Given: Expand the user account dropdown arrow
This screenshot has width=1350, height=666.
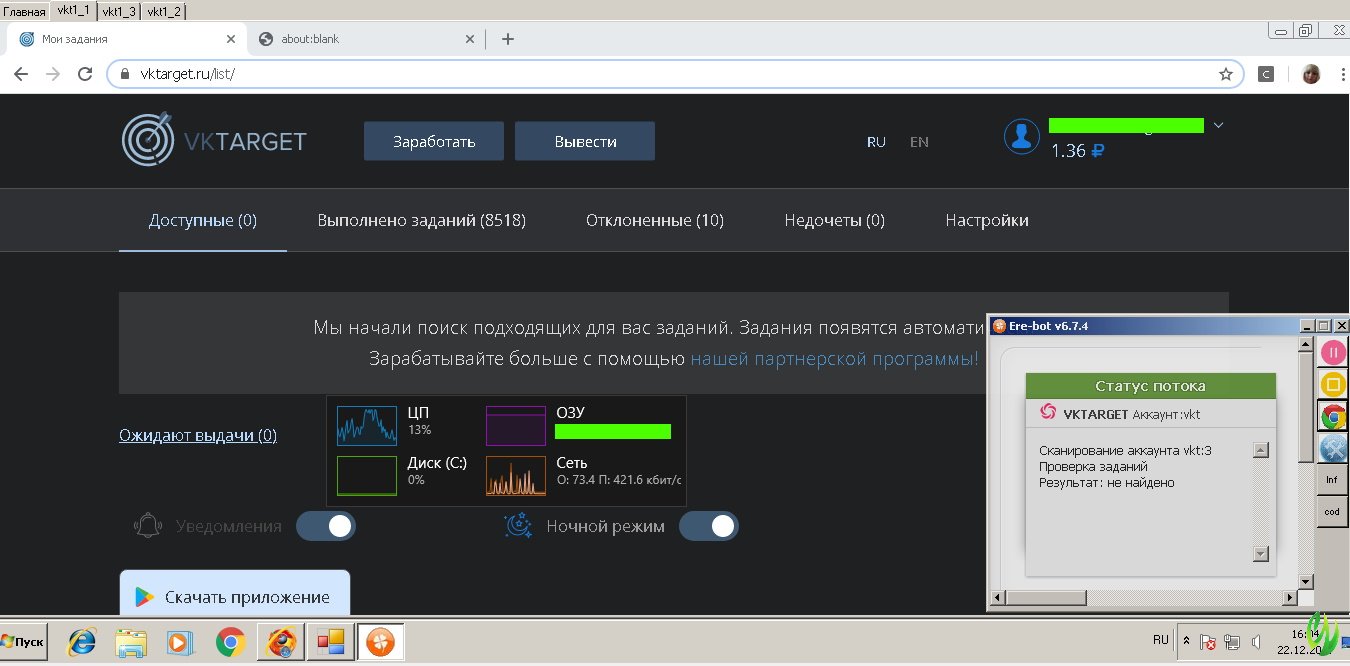Looking at the screenshot, I should click(x=1218, y=125).
